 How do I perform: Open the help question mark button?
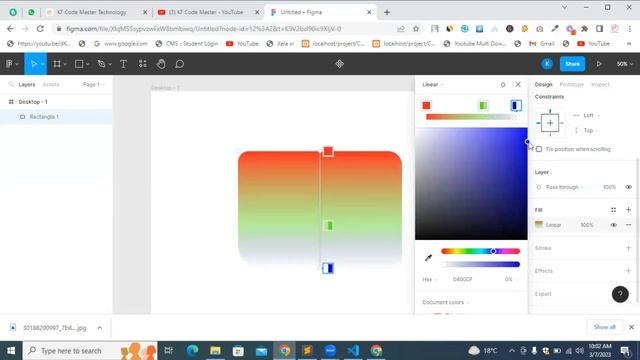coord(620,294)
